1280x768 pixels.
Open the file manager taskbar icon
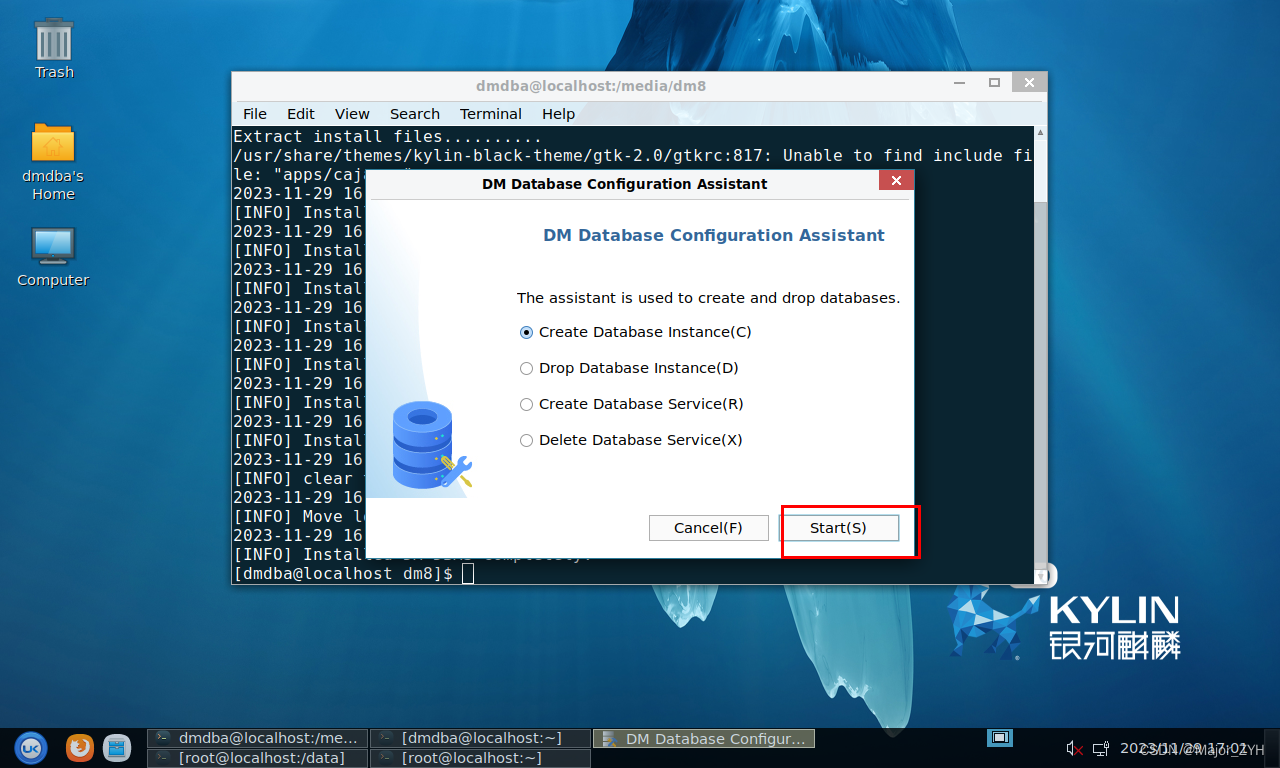pos(117,747)
